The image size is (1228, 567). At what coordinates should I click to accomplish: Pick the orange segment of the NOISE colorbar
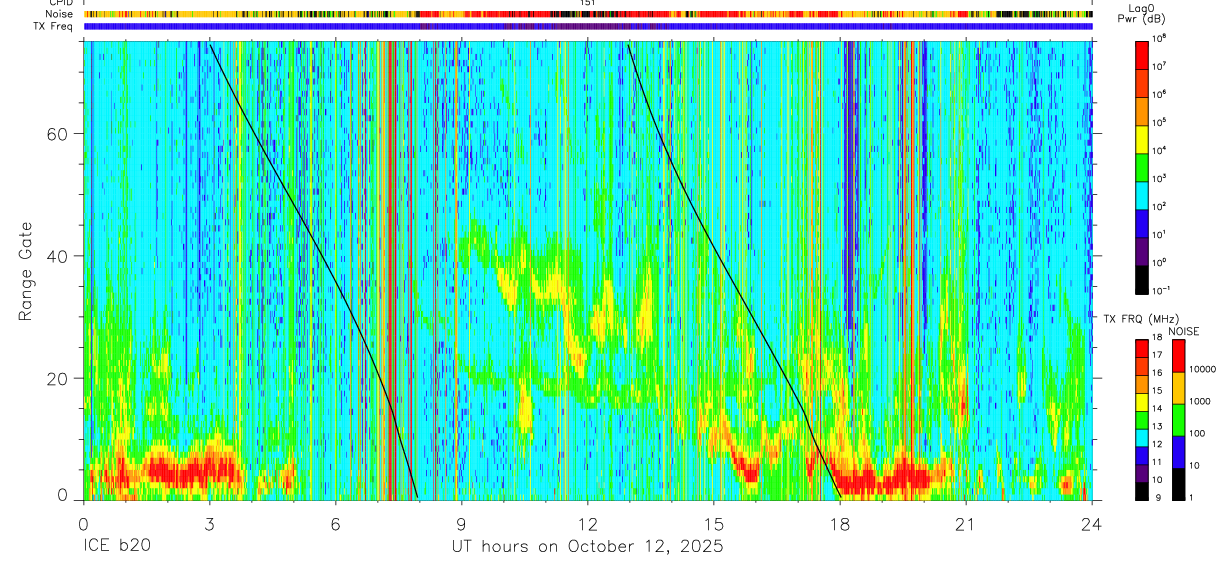(x=1179, y=386)
